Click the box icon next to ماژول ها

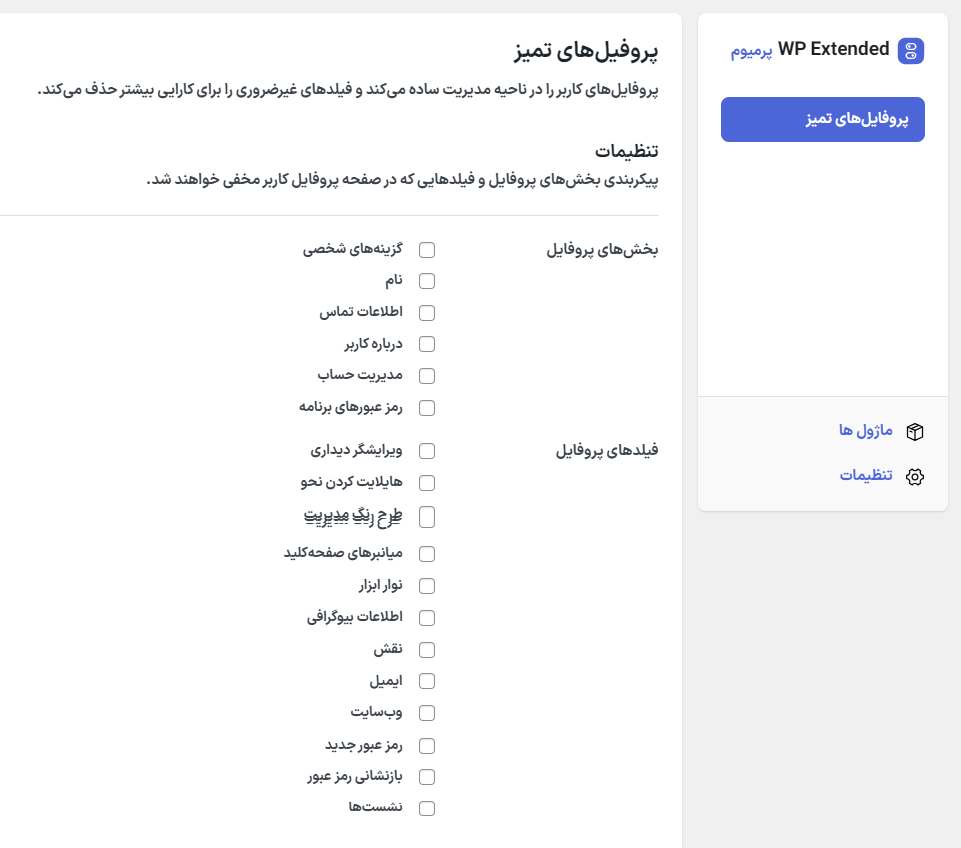[x=915, y=431]
